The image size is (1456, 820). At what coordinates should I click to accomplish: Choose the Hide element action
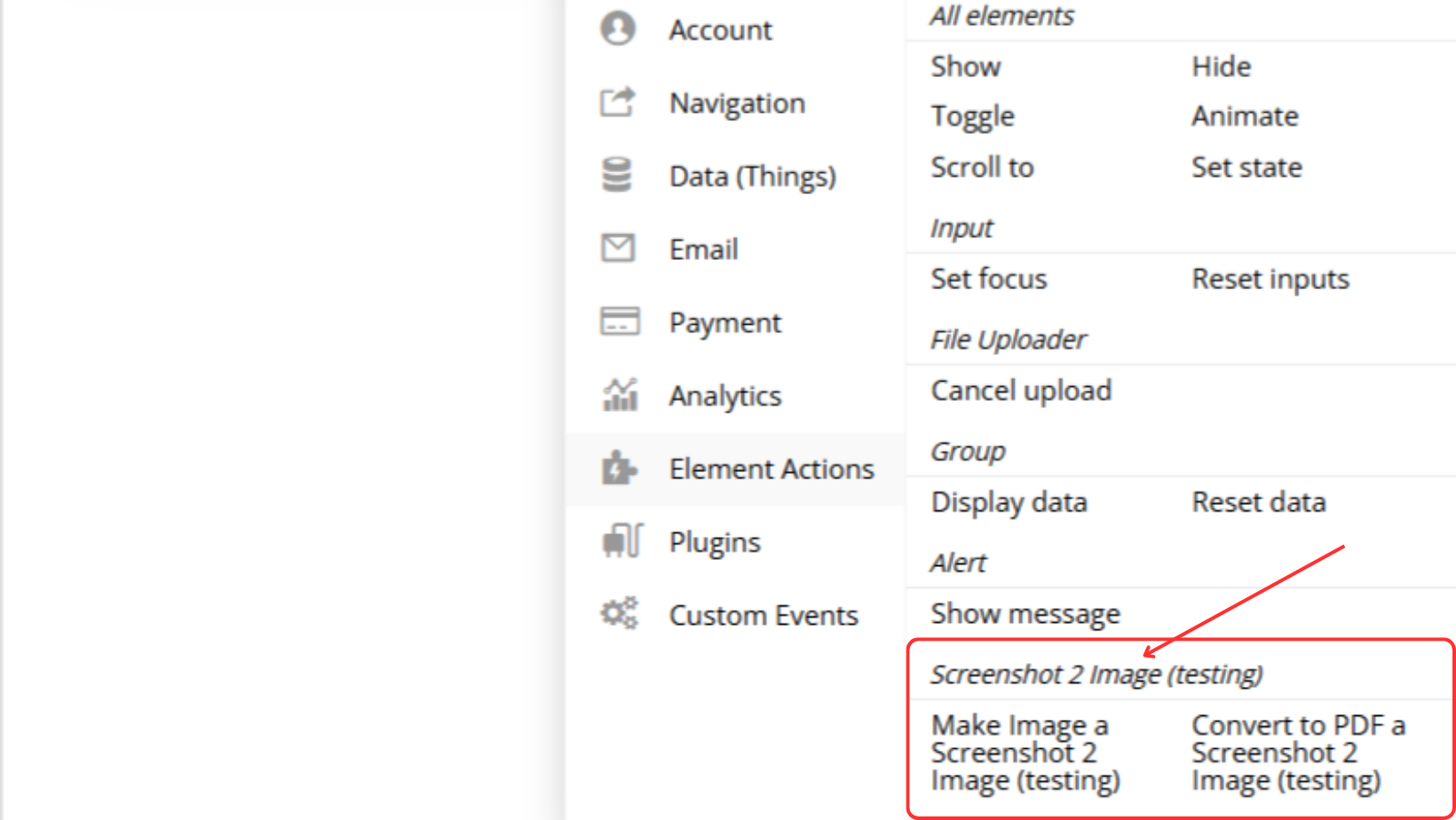click(1222, 67)
